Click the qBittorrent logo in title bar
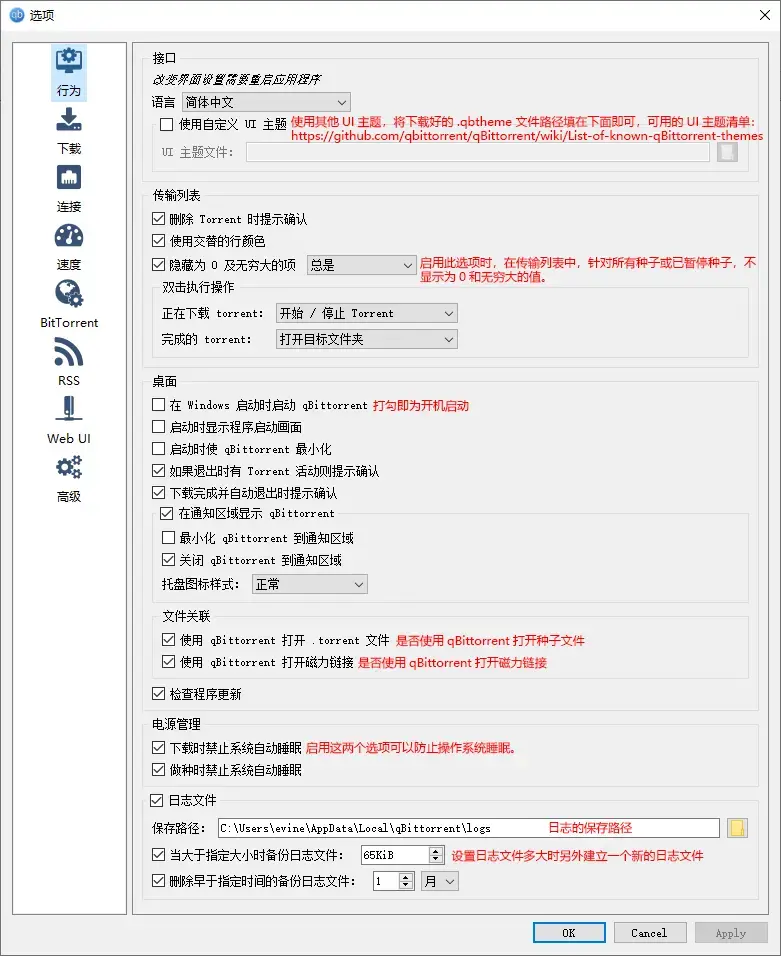Image resolution: width=781 pixels, height=956 pixels. click(x=16, y=15)
